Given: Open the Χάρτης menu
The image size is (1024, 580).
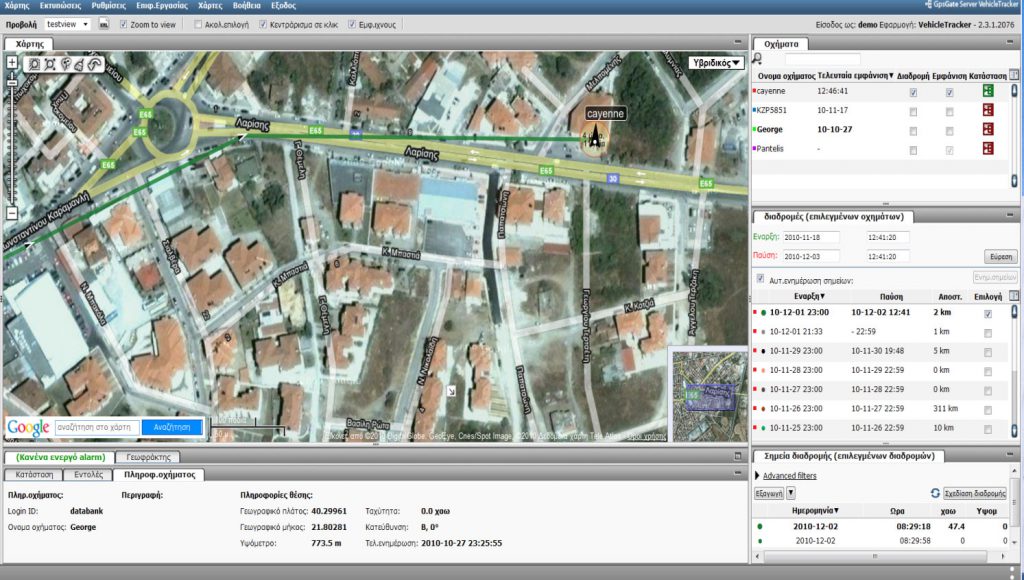Looking at the screenshot, I should [17, 5].
